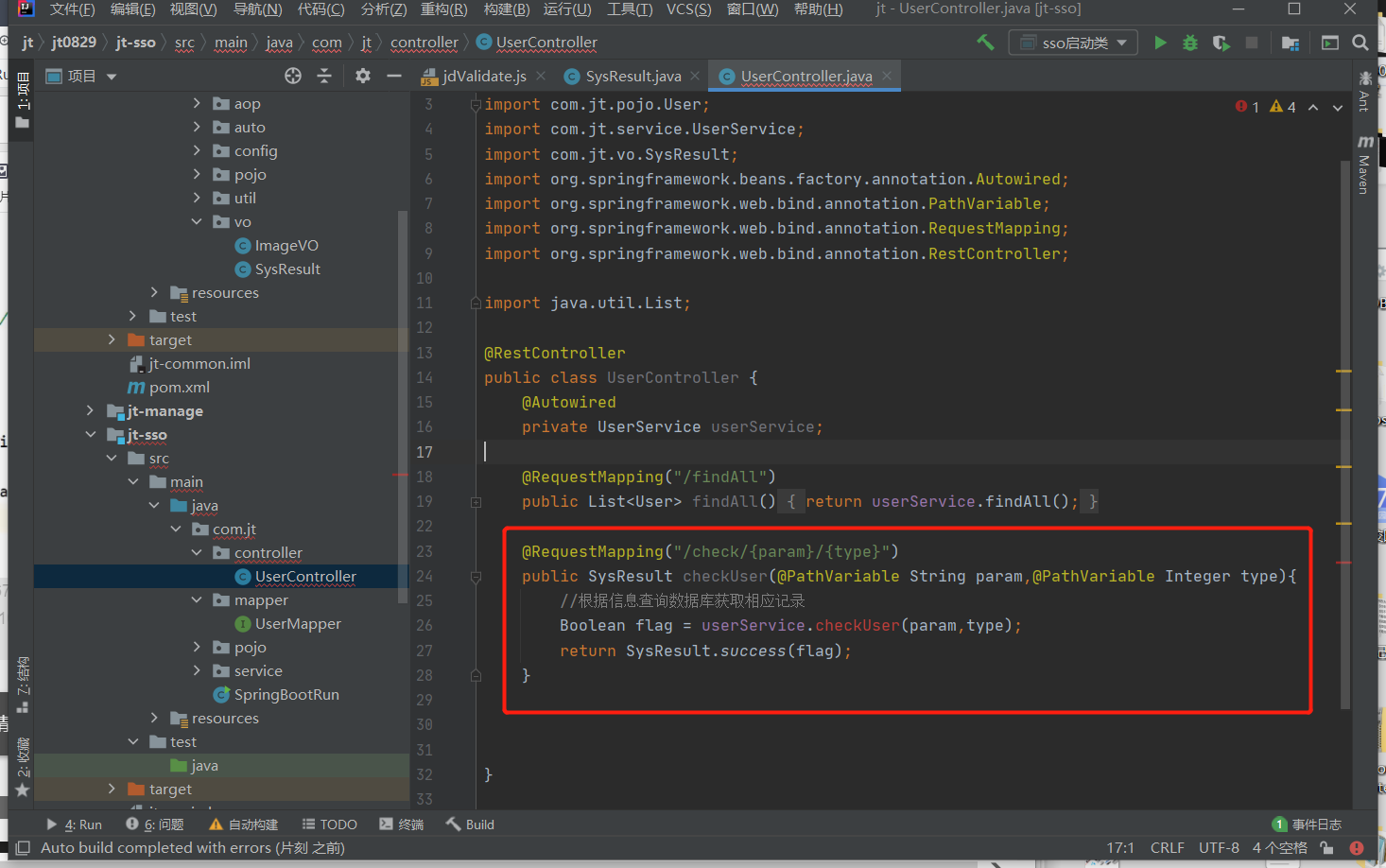This screenshot has width=1386, height=868.
Task: Click the 4 个空格 indent setting
Action: point(1280,848)
